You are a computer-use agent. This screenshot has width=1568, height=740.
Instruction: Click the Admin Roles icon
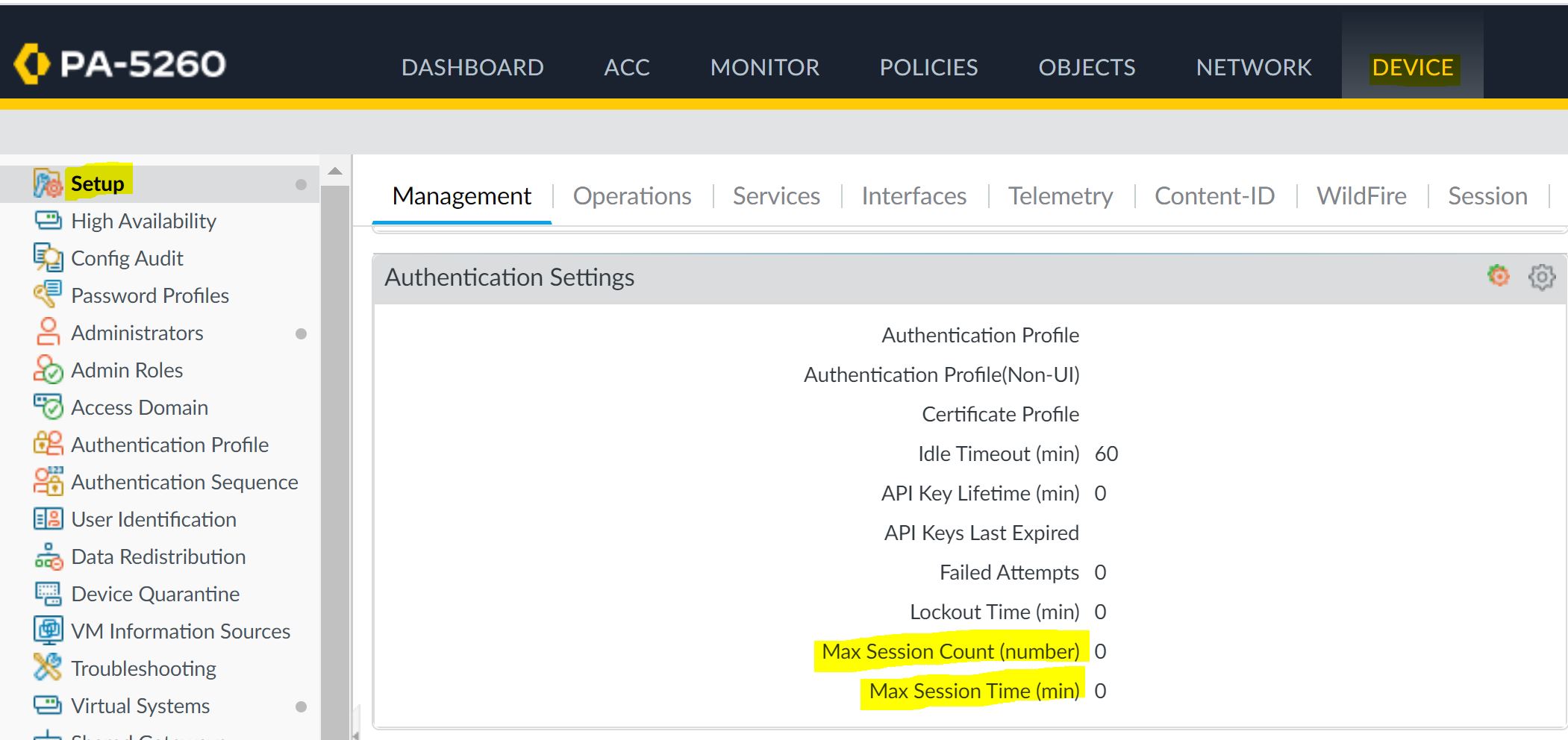(48, 370)
